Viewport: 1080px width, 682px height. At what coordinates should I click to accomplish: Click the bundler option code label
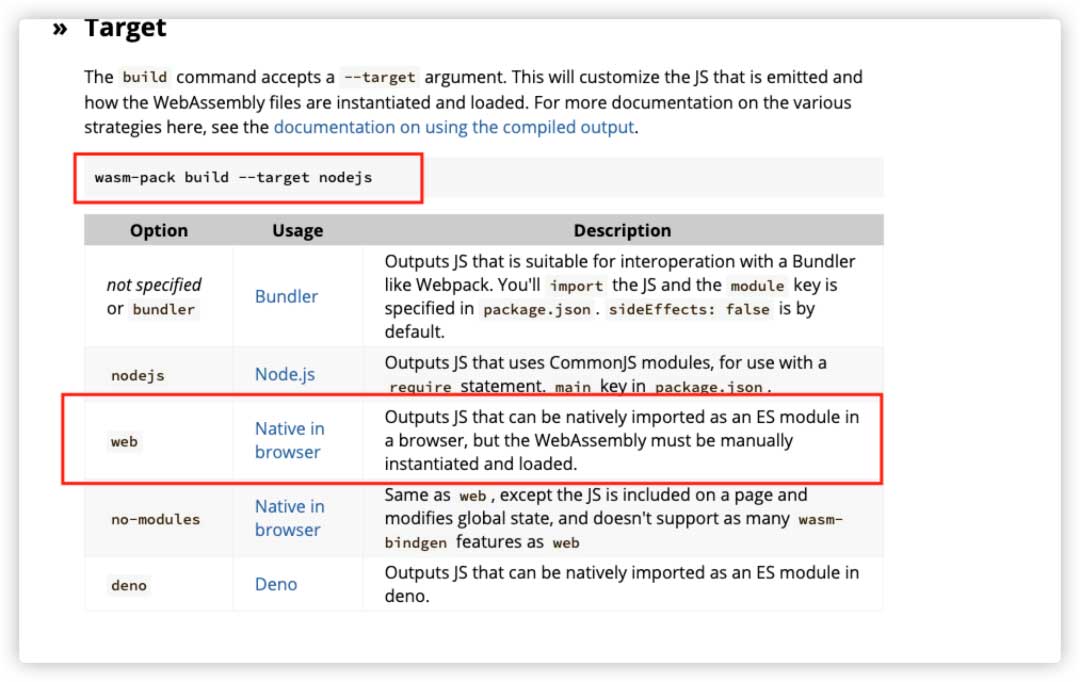pyautogui.click(x=164, y=309)
